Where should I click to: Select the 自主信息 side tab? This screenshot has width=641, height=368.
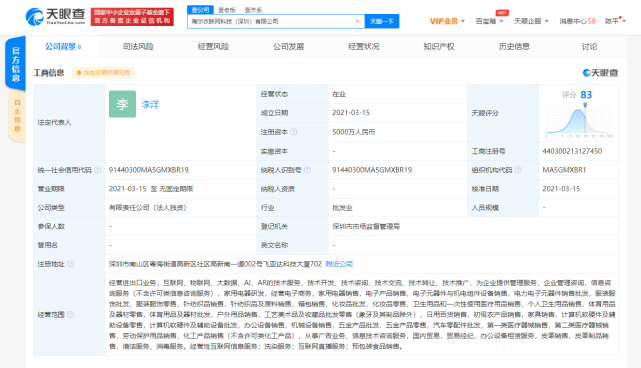(x=17, y=116)
